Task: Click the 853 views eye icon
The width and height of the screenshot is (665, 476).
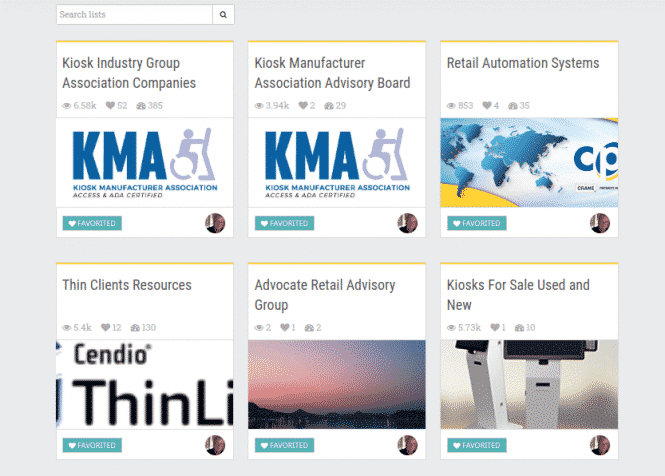Action: click(451, 106)
